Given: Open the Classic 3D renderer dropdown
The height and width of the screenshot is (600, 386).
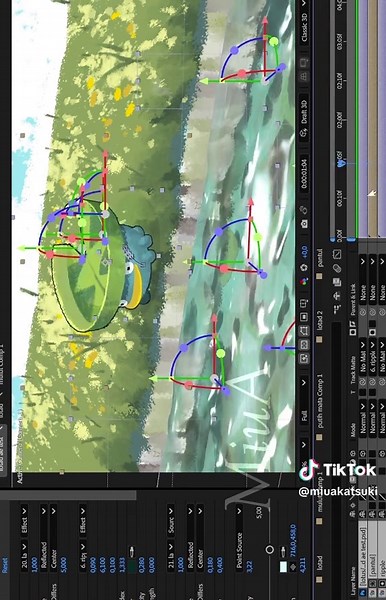Looking at the screenshot, I should (305, 23).
